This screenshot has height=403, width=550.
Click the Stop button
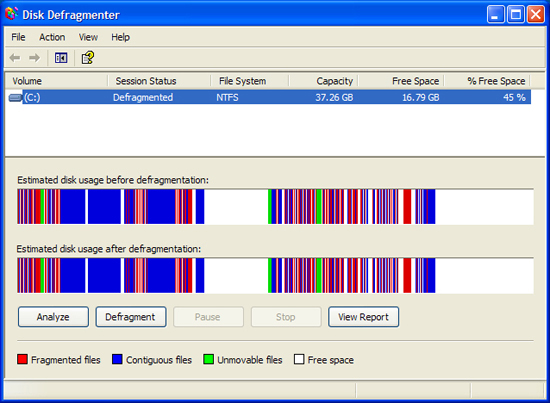tap(286, 317)
